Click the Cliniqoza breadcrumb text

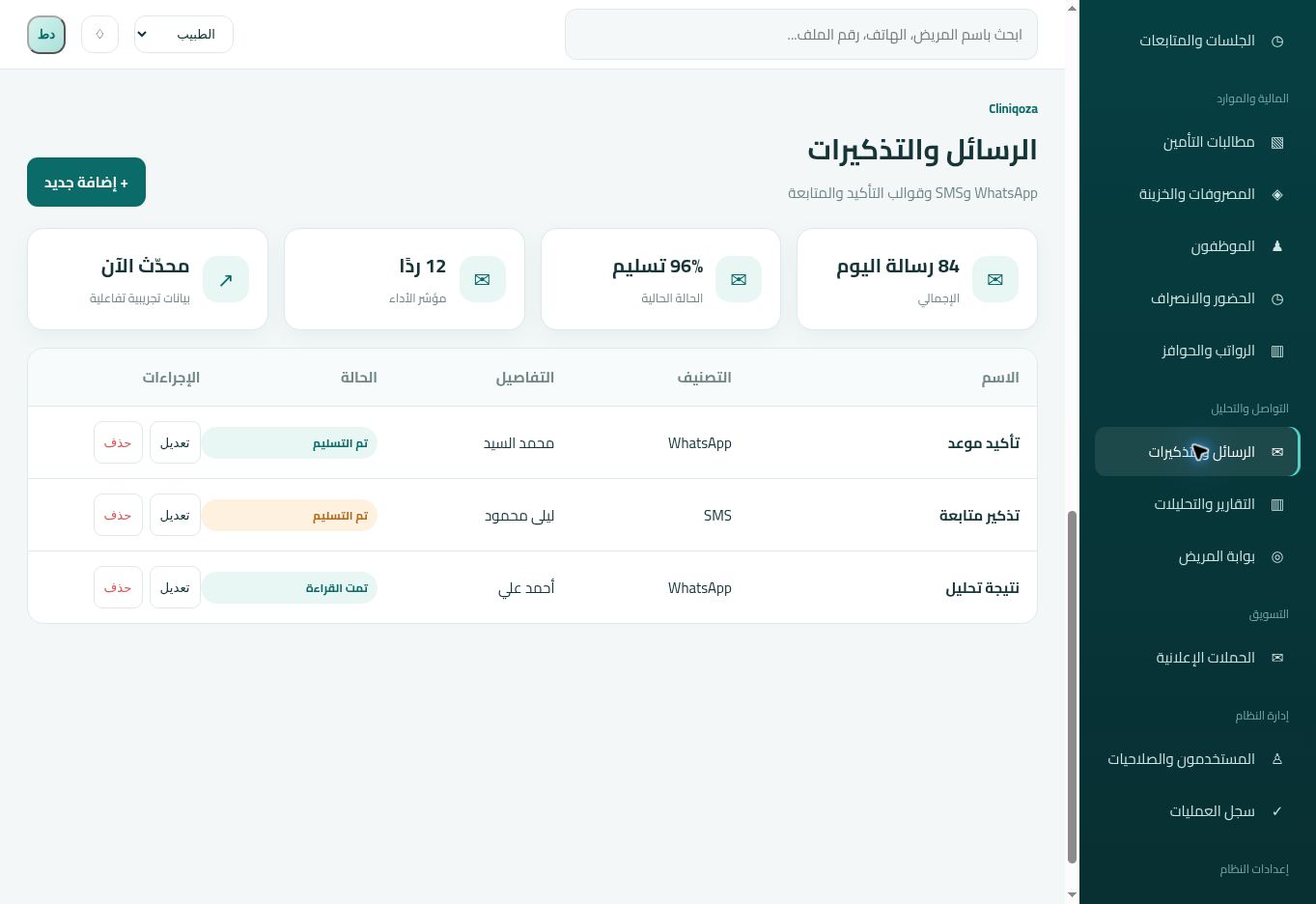click(1013, 109)
